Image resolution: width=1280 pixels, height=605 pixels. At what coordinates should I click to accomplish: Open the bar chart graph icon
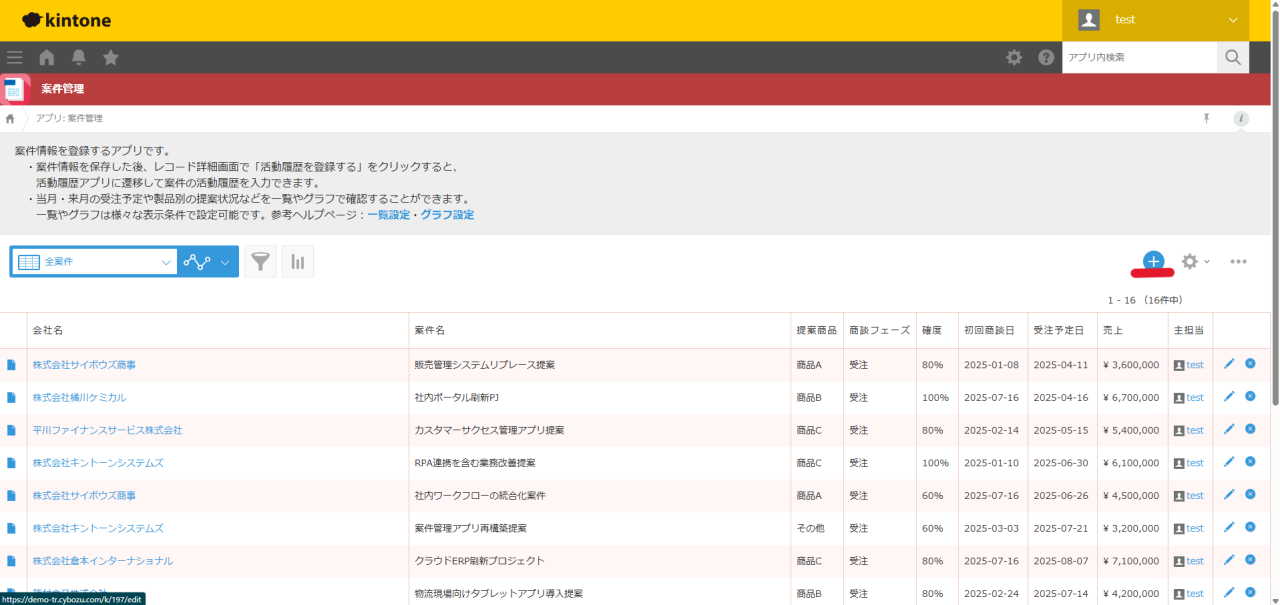coord(297,262)
